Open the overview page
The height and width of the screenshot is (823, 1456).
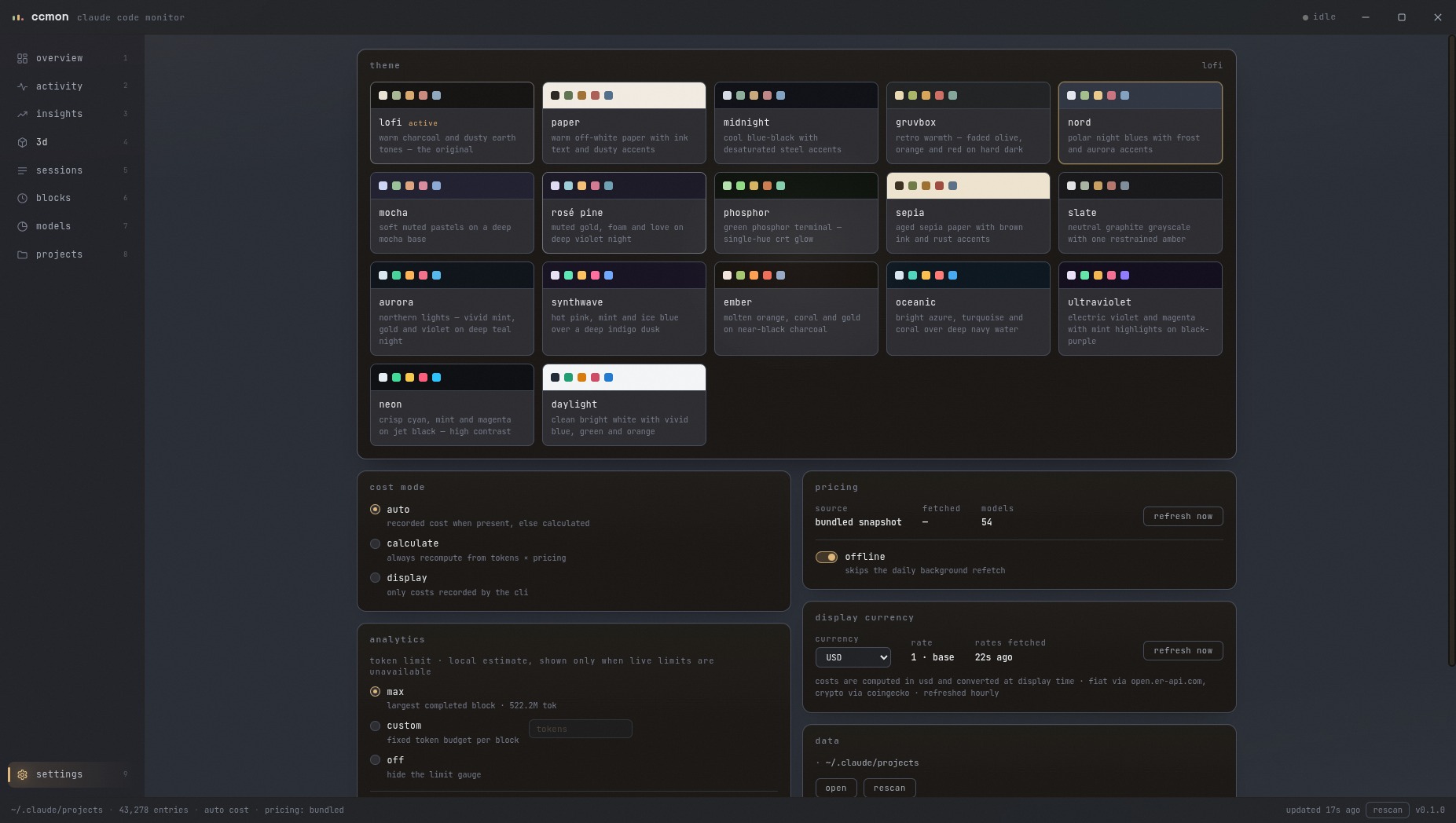click(x=72, y=58)
